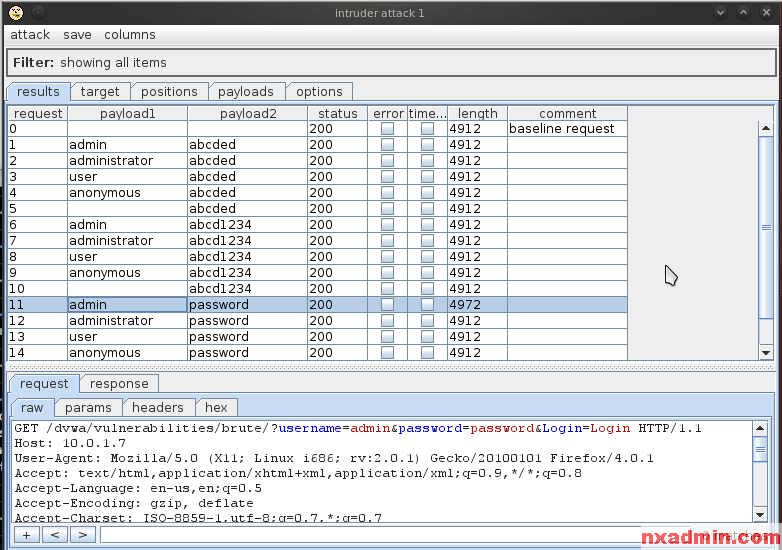
Task: Click the GET request line in raw view
Action: click(x=358, y=428)
